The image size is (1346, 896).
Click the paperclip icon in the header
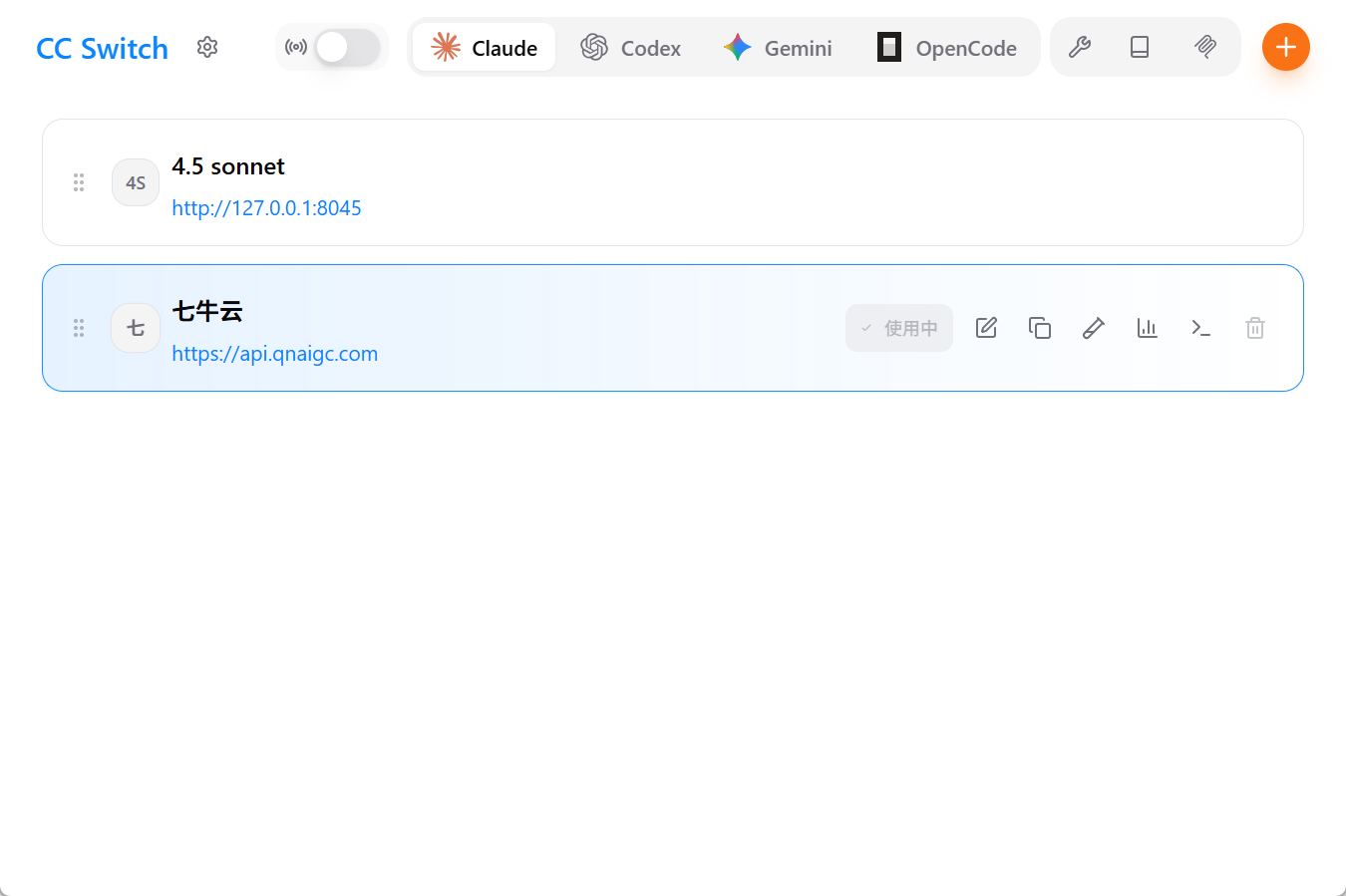(1205, 47)
